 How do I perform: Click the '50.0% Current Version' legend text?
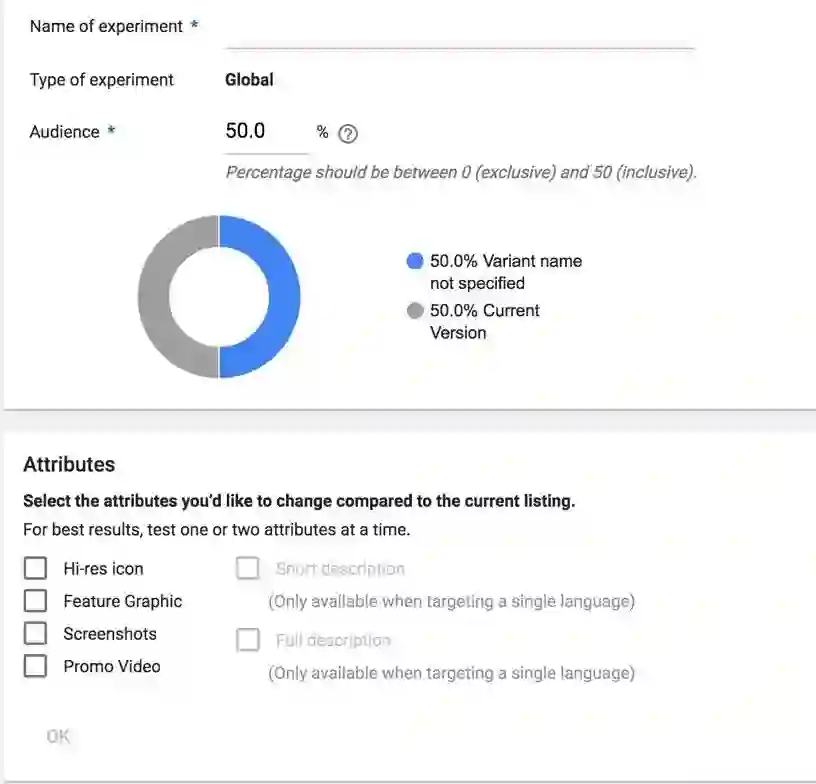[484, 321]
